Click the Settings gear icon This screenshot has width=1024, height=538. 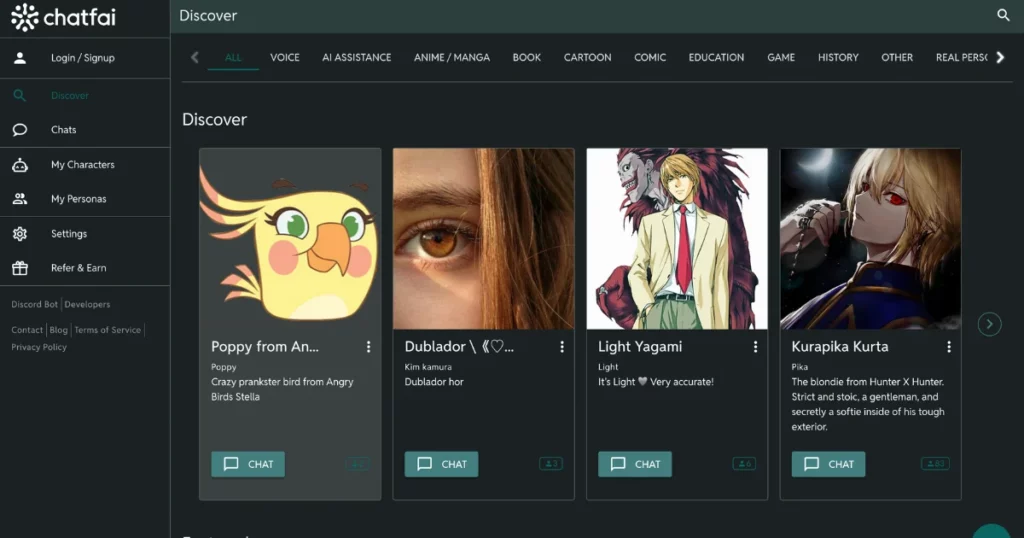pos(20,234)
